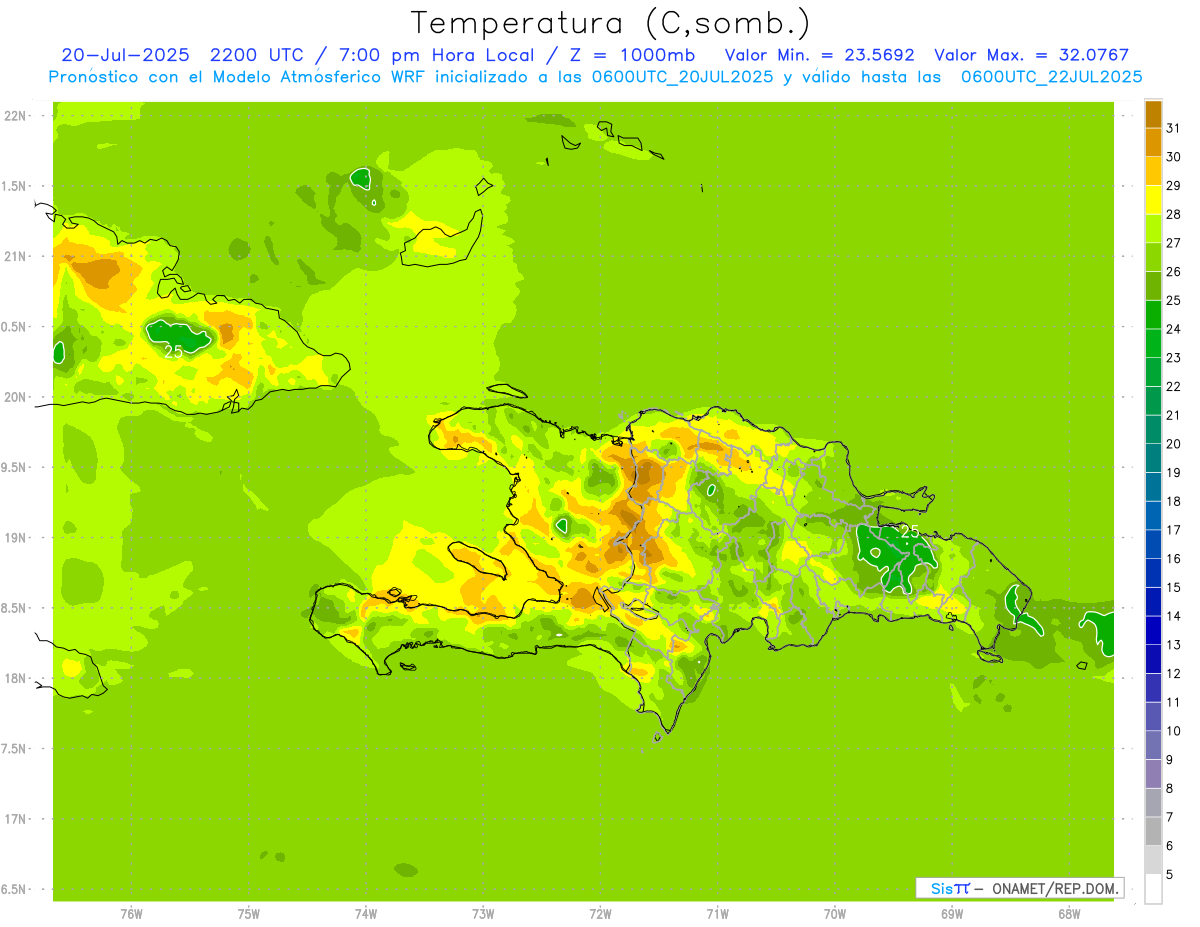Screen dimensions: 1200x927
Task: Click the '75W' longitude label
Action: coord(249,913)
